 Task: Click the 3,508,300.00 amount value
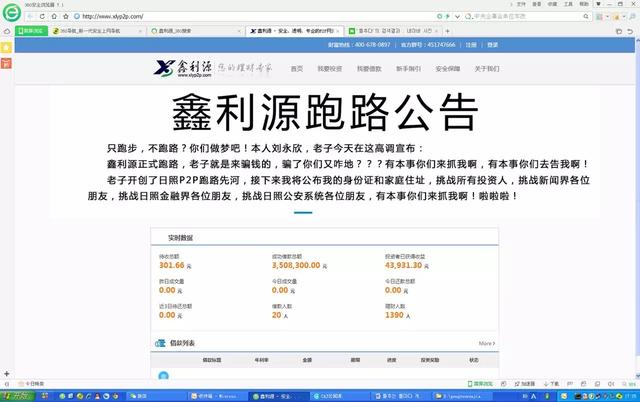tap(296, 265)
